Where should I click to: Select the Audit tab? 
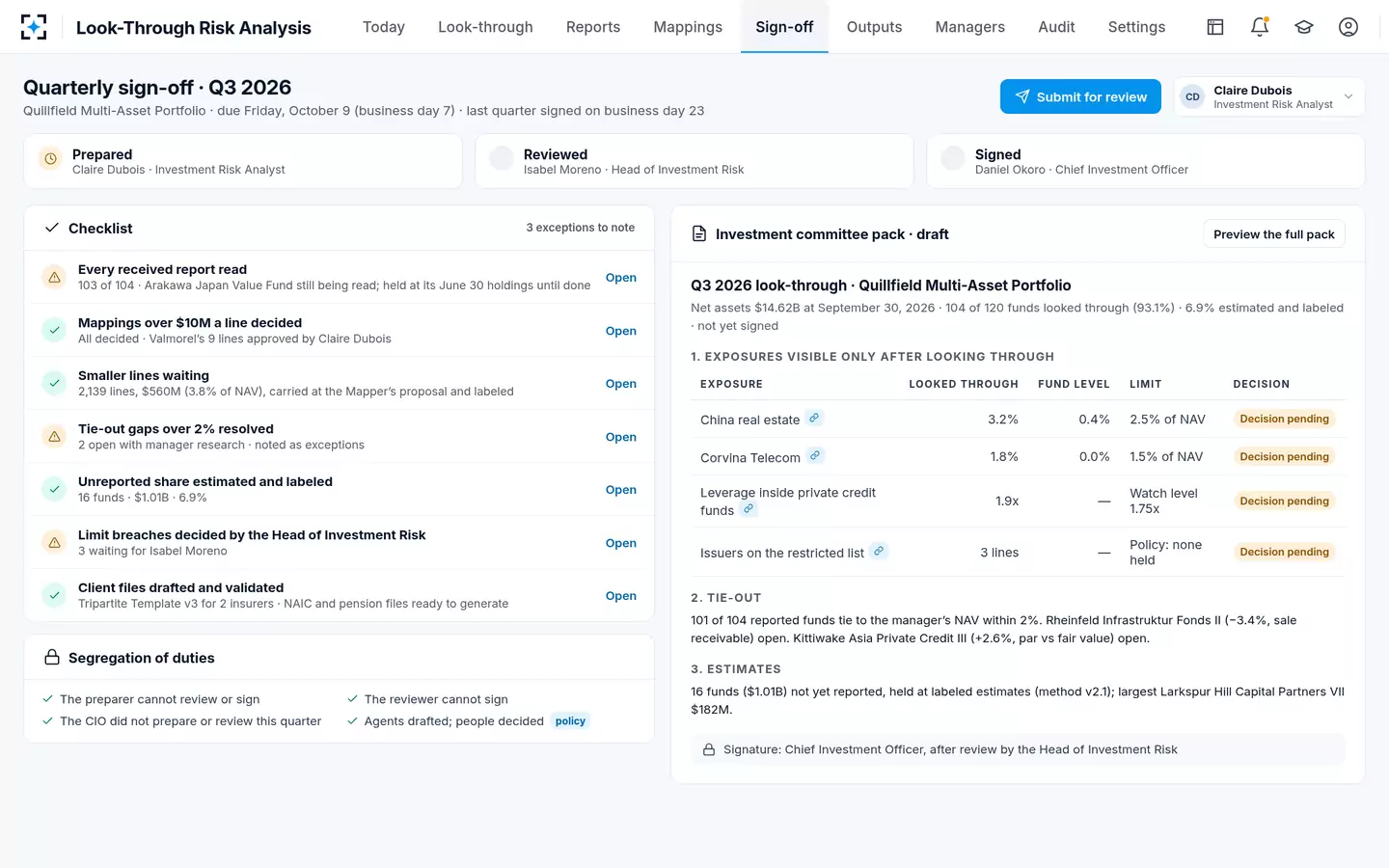[x=1056, y=27]
